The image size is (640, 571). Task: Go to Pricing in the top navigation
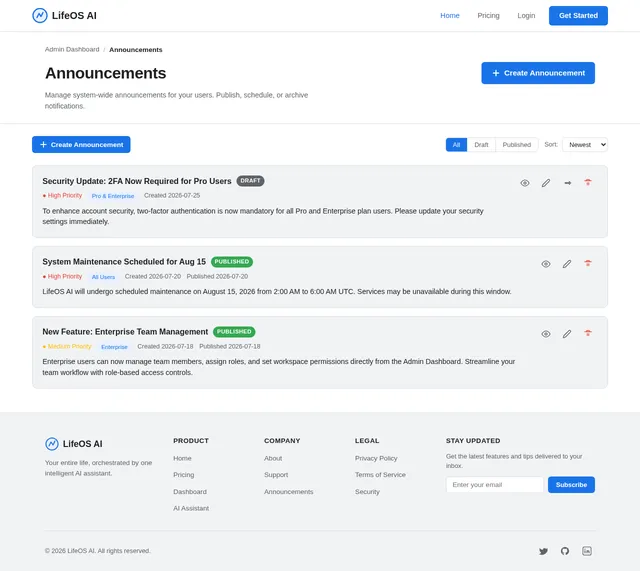pos(488,16)
